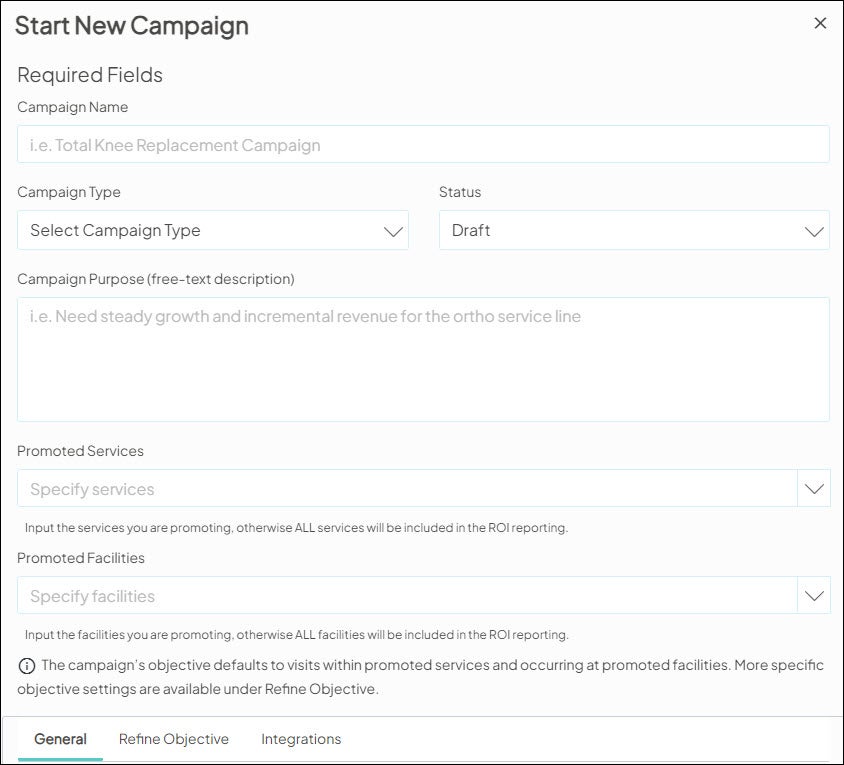Screen dimensions: 844x765
Task: Click into the Campaign Purpose text area
Action: tap(423, 360)
